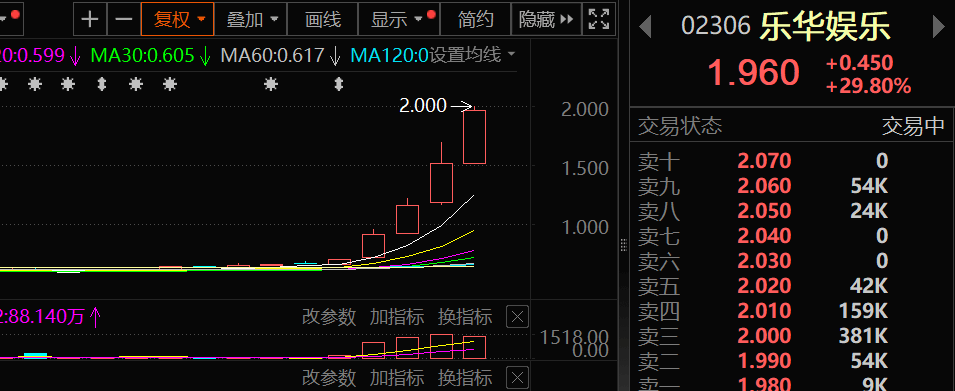
Task: Select the 画线 drawing tool
Action: 323,19
